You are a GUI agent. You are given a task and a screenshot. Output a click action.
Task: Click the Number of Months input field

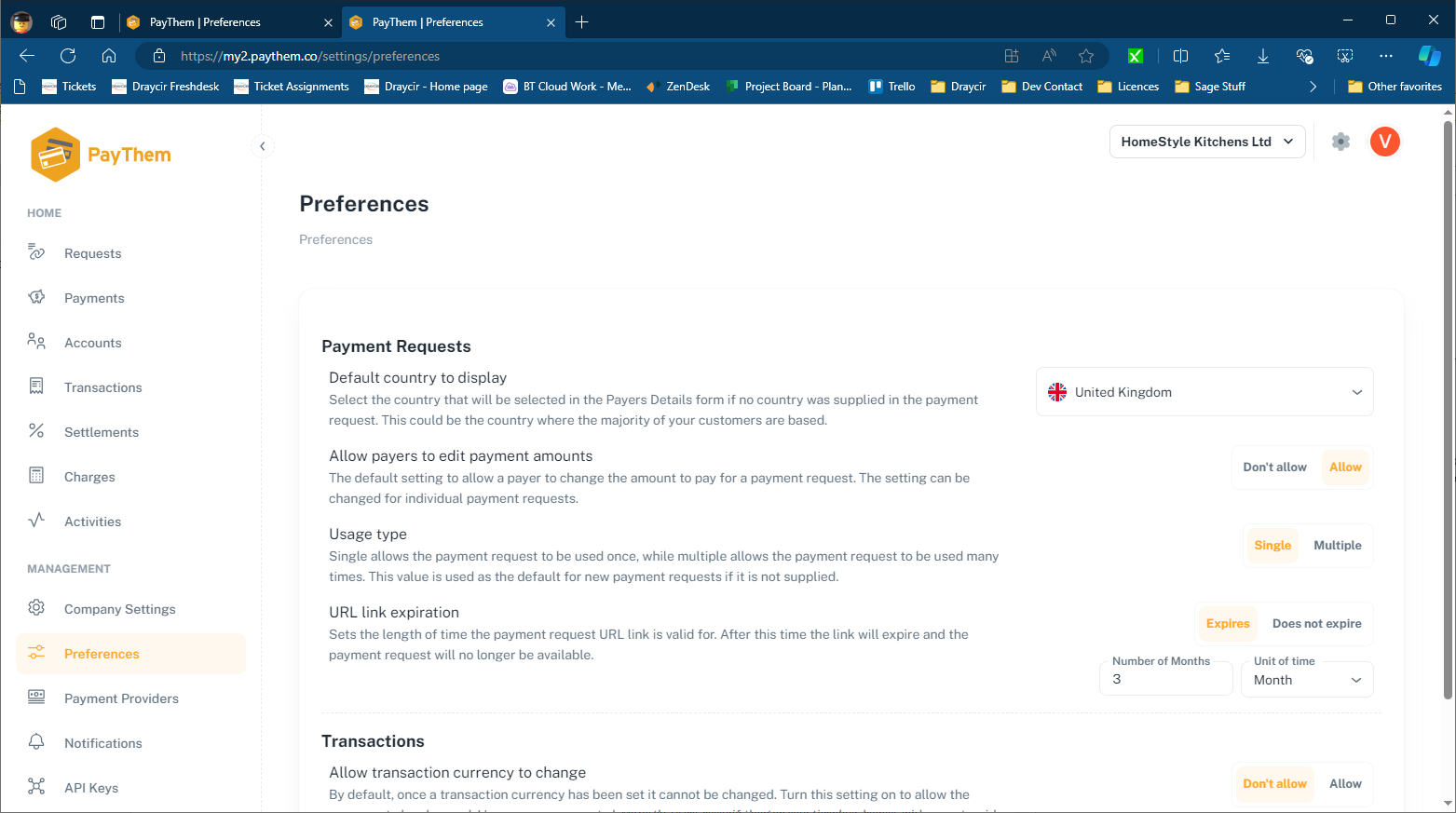(1166, 680)
